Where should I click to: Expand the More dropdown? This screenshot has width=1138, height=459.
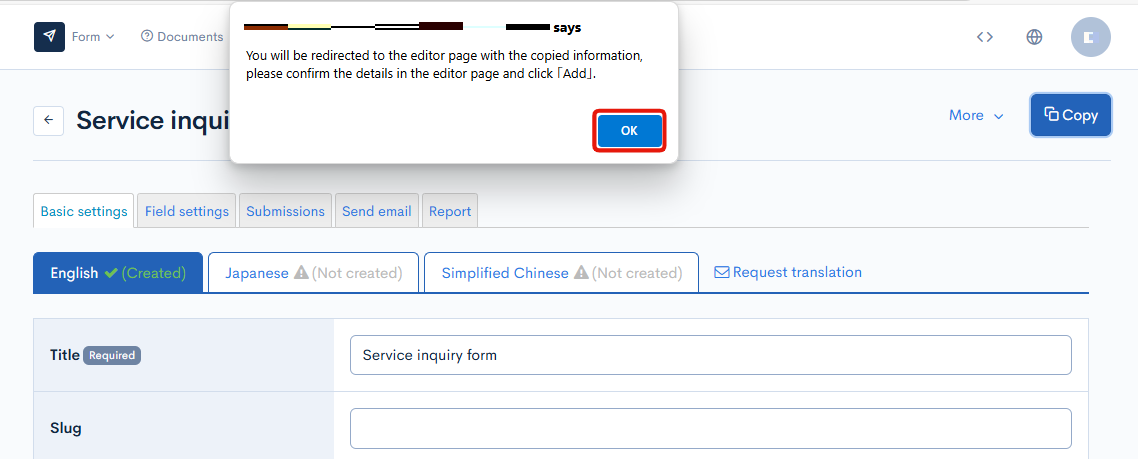(x=976, y=116)
